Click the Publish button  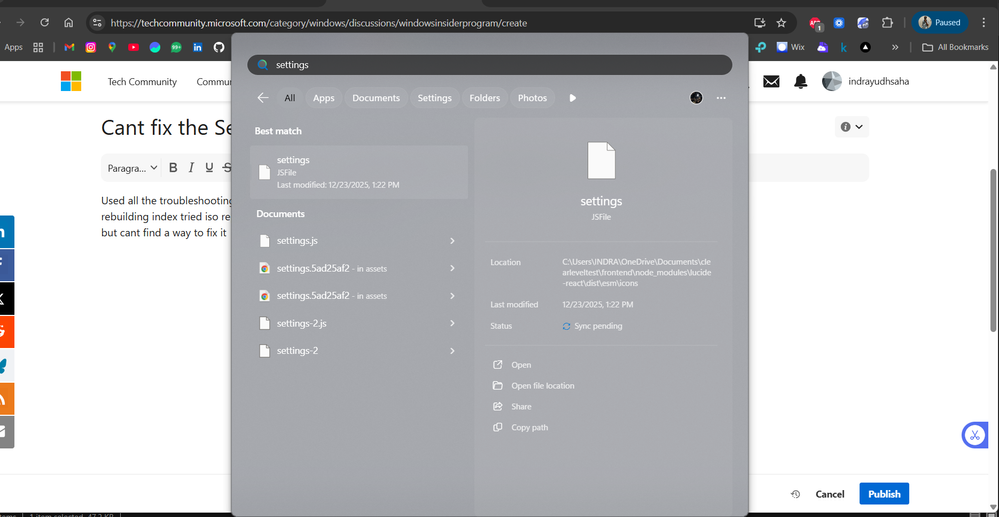click(884, 494)
